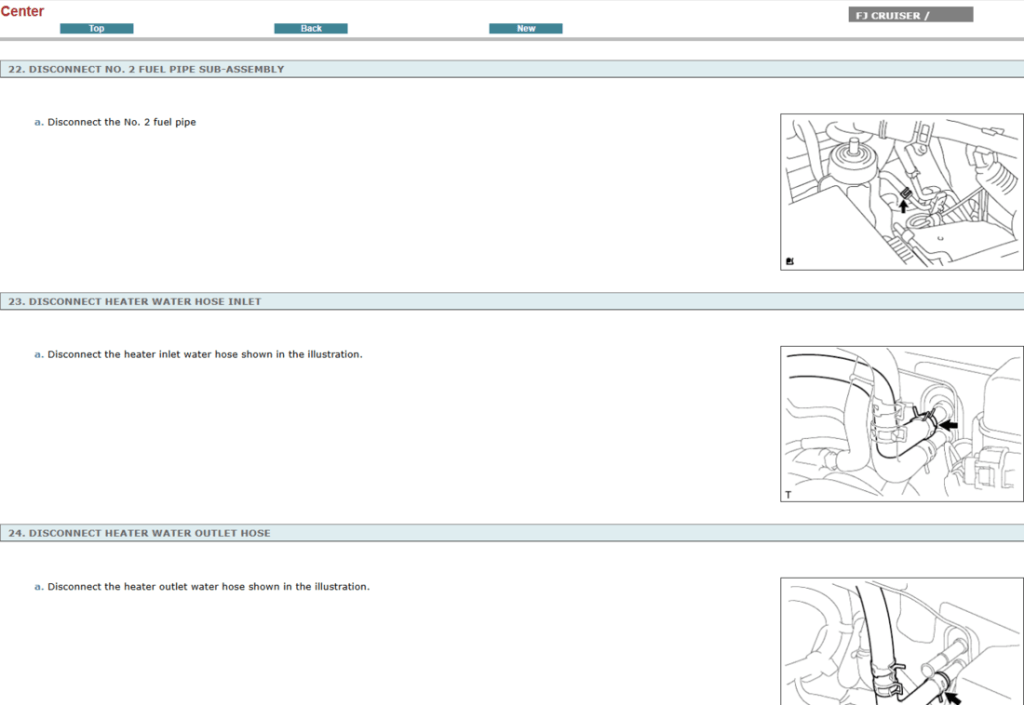Image resolution: width=1024 pixels, height=705 pixels.
Task: Click the red Center heading
Action: pos(23,11)
